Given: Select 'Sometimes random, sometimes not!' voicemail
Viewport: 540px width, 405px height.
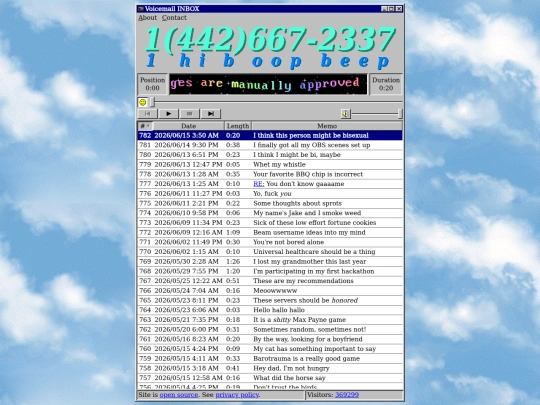Looking at the screenshot, I should click(270, 329).
